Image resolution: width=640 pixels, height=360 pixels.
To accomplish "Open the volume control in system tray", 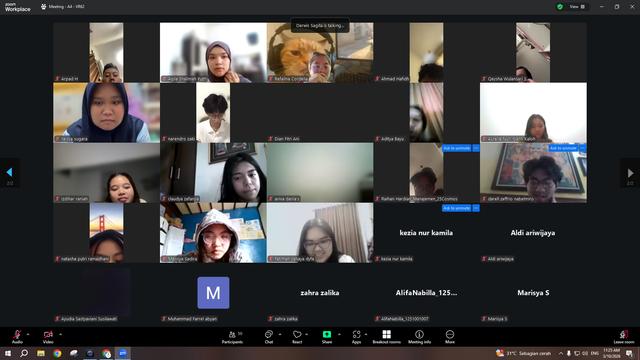I will coord(585,353).
